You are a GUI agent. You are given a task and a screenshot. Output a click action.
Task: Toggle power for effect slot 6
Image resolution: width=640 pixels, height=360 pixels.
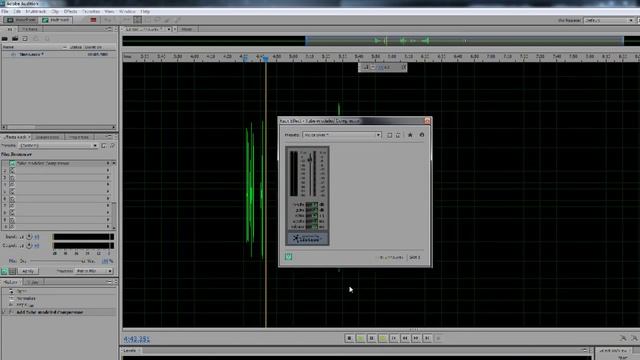(x=12, y=199)
